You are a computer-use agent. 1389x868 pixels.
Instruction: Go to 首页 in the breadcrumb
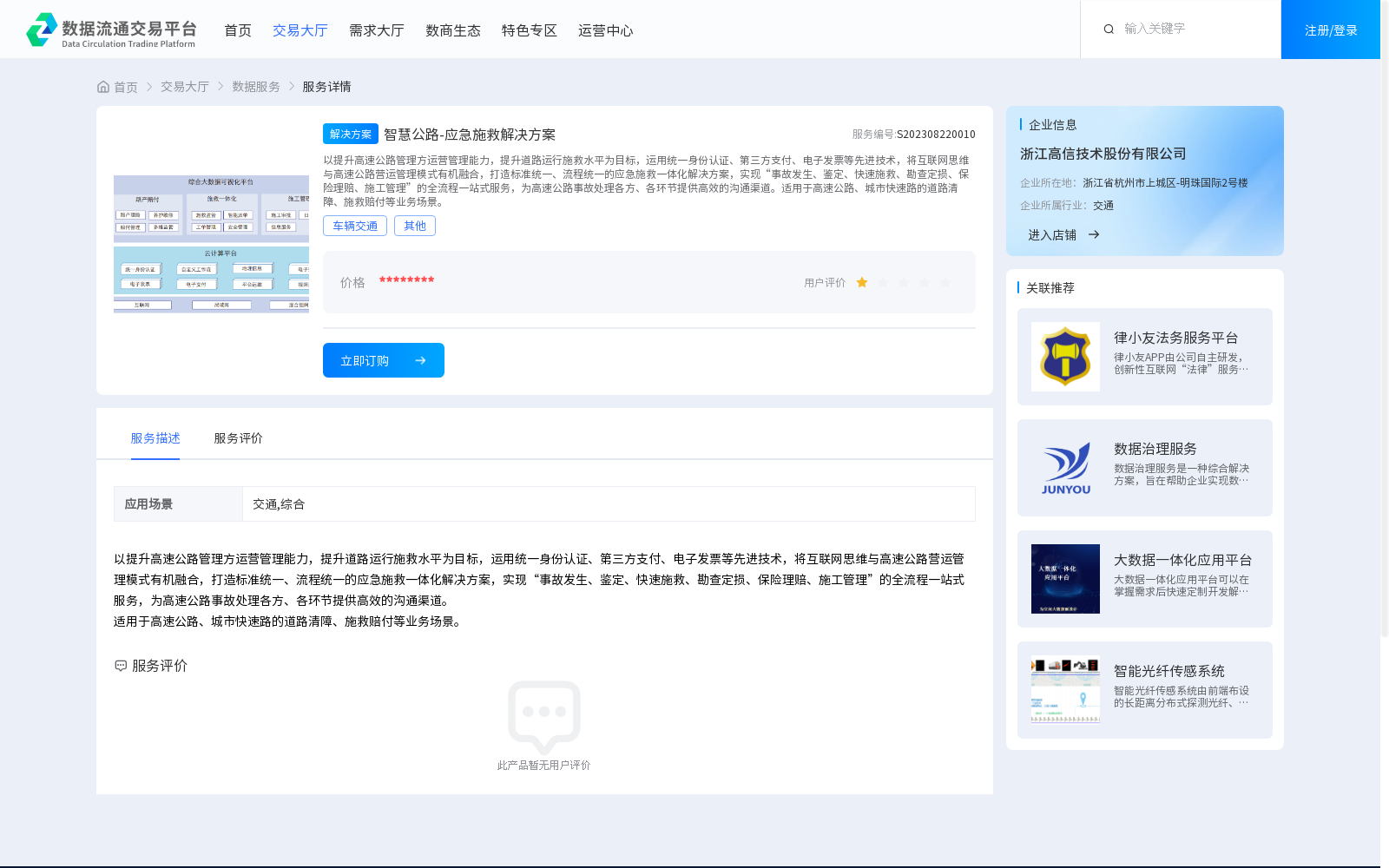126,87
